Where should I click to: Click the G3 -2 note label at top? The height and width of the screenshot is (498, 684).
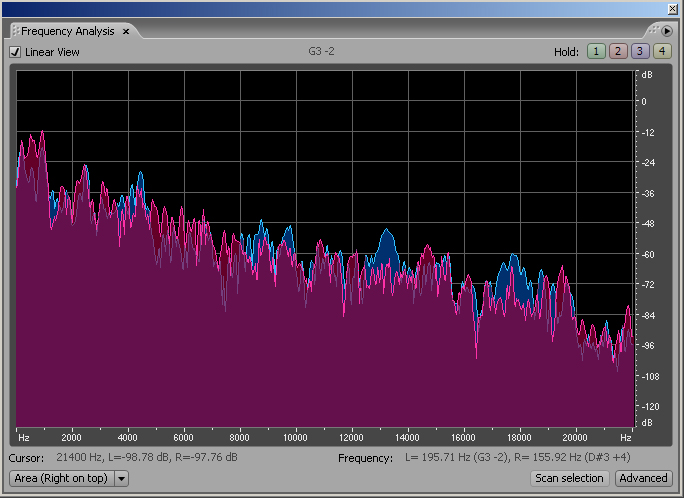(x=321, y=51)
